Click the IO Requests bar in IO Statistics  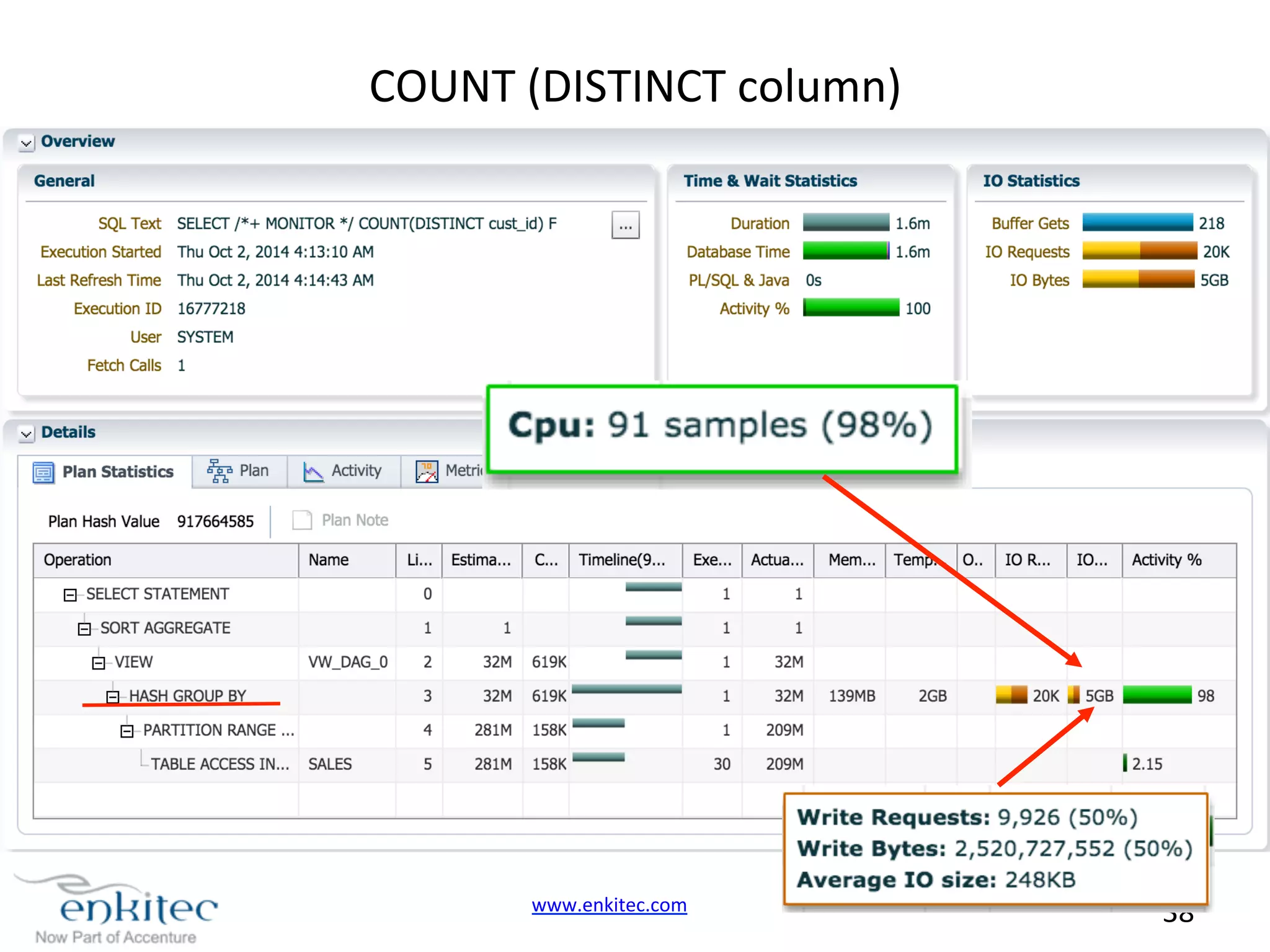[x=1140, y=251]
